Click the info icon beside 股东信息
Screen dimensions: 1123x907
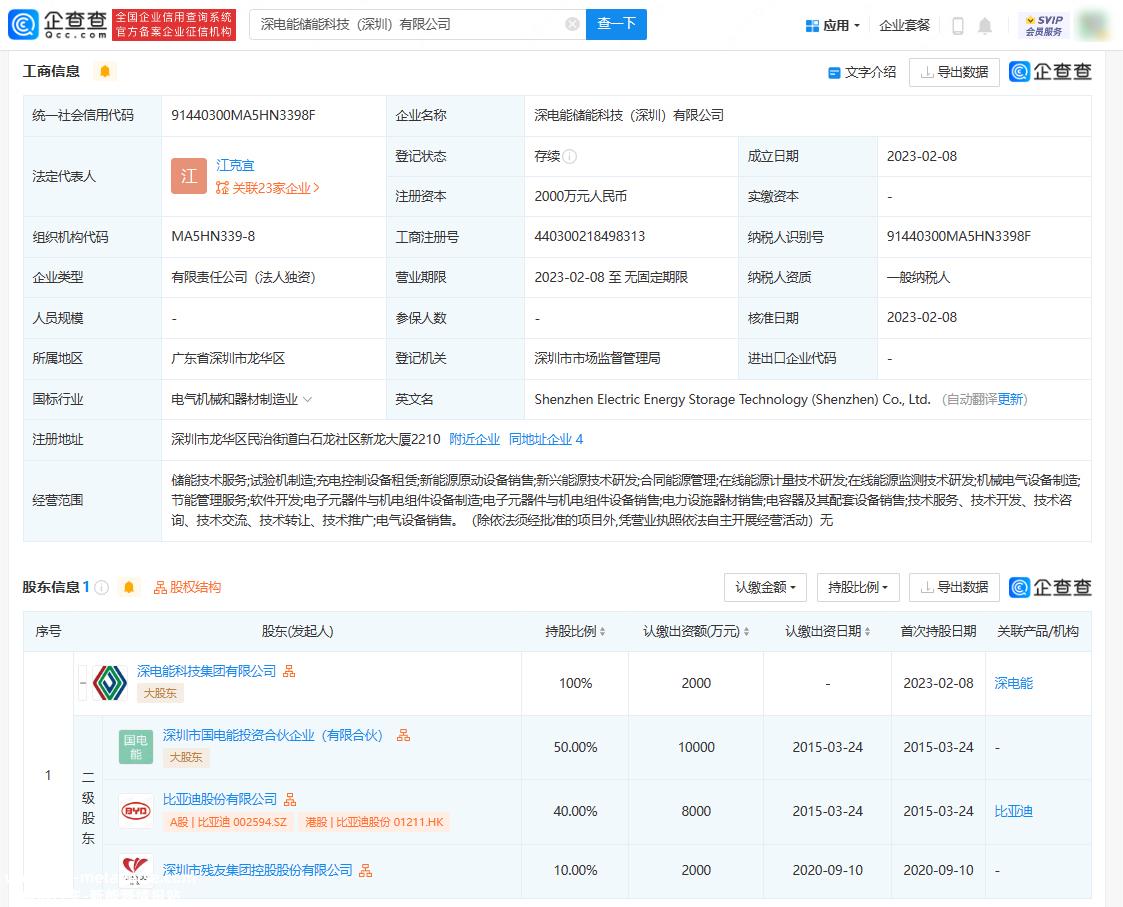pos(102,587)
